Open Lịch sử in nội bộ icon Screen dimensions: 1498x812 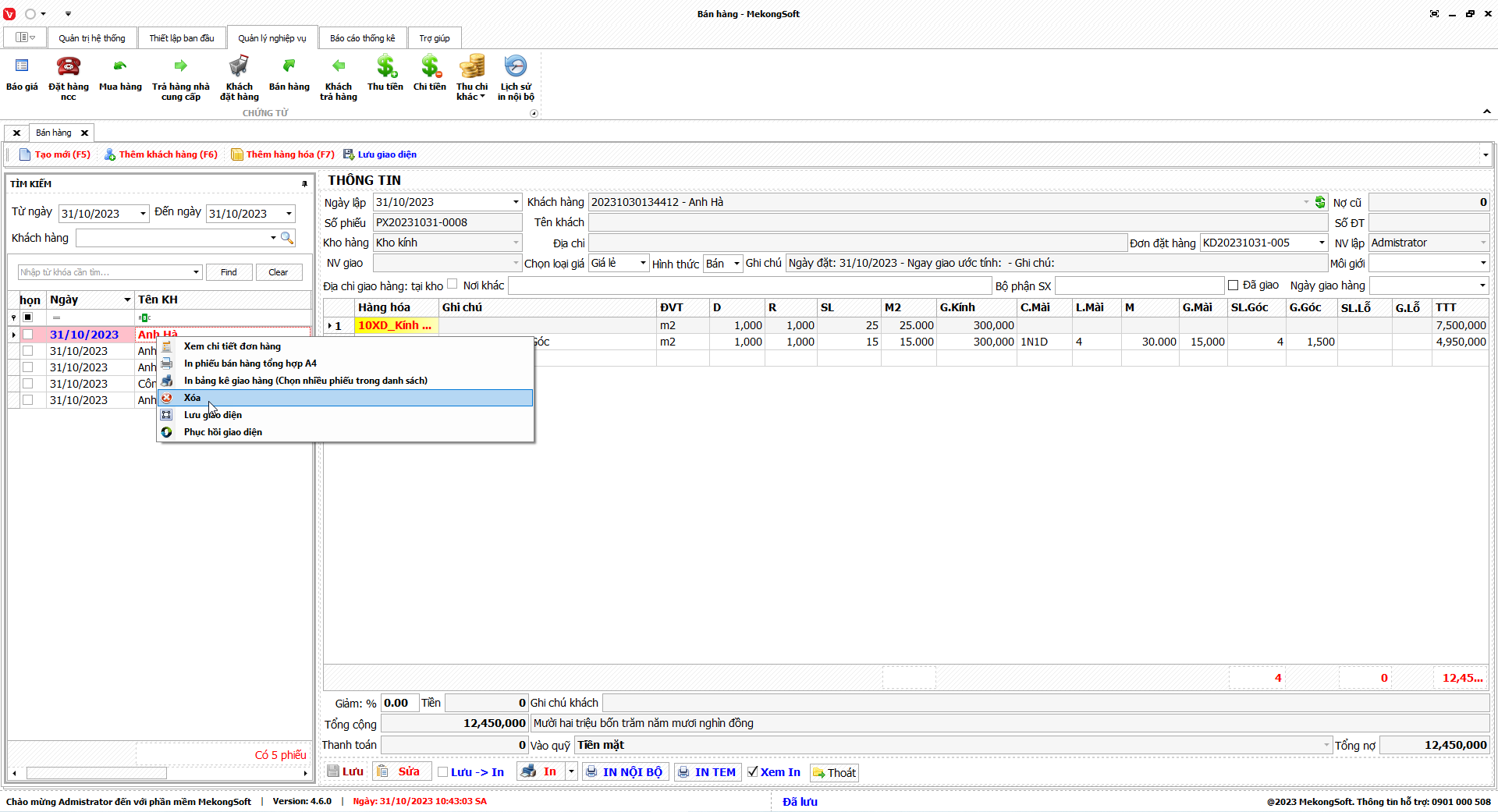pyautogui.click(x=516, y=67)
